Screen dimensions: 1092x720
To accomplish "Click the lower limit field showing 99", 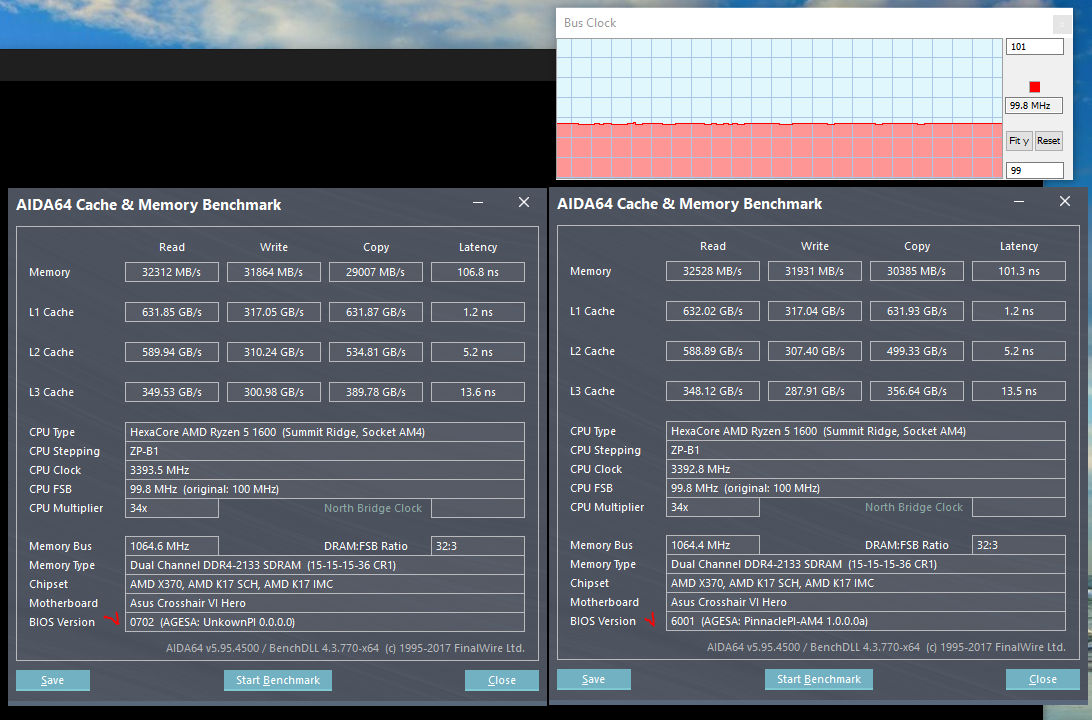I will 1034,171.
